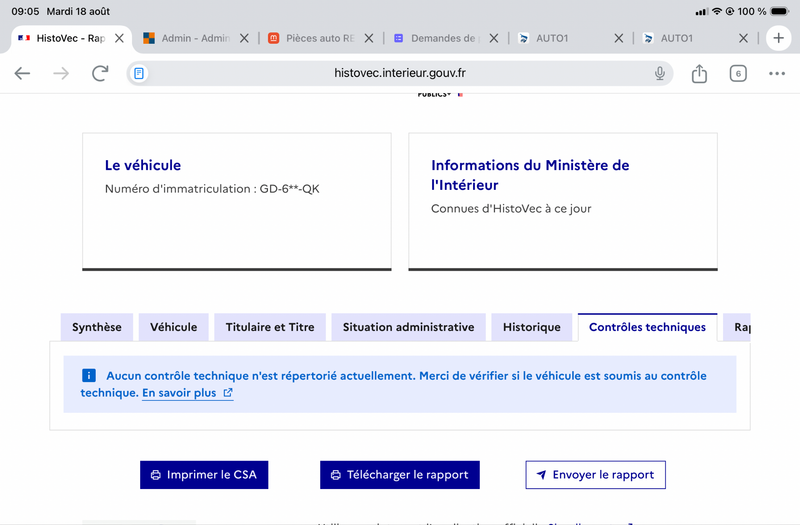800x525 pixels.
Task: Click the Imprimer le CSA button
Action: click(x=204, y=475)
